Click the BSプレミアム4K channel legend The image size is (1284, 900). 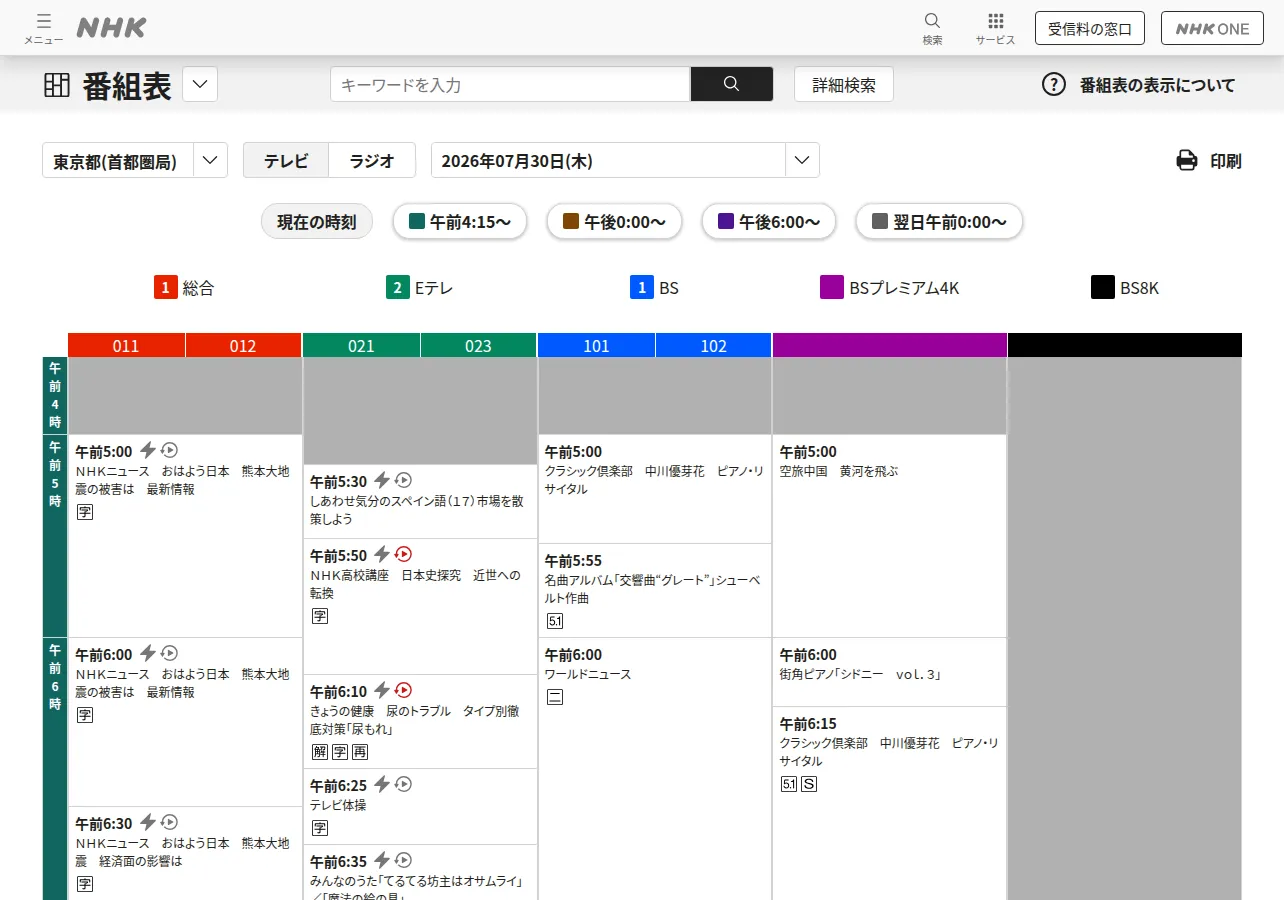(890, 288)
